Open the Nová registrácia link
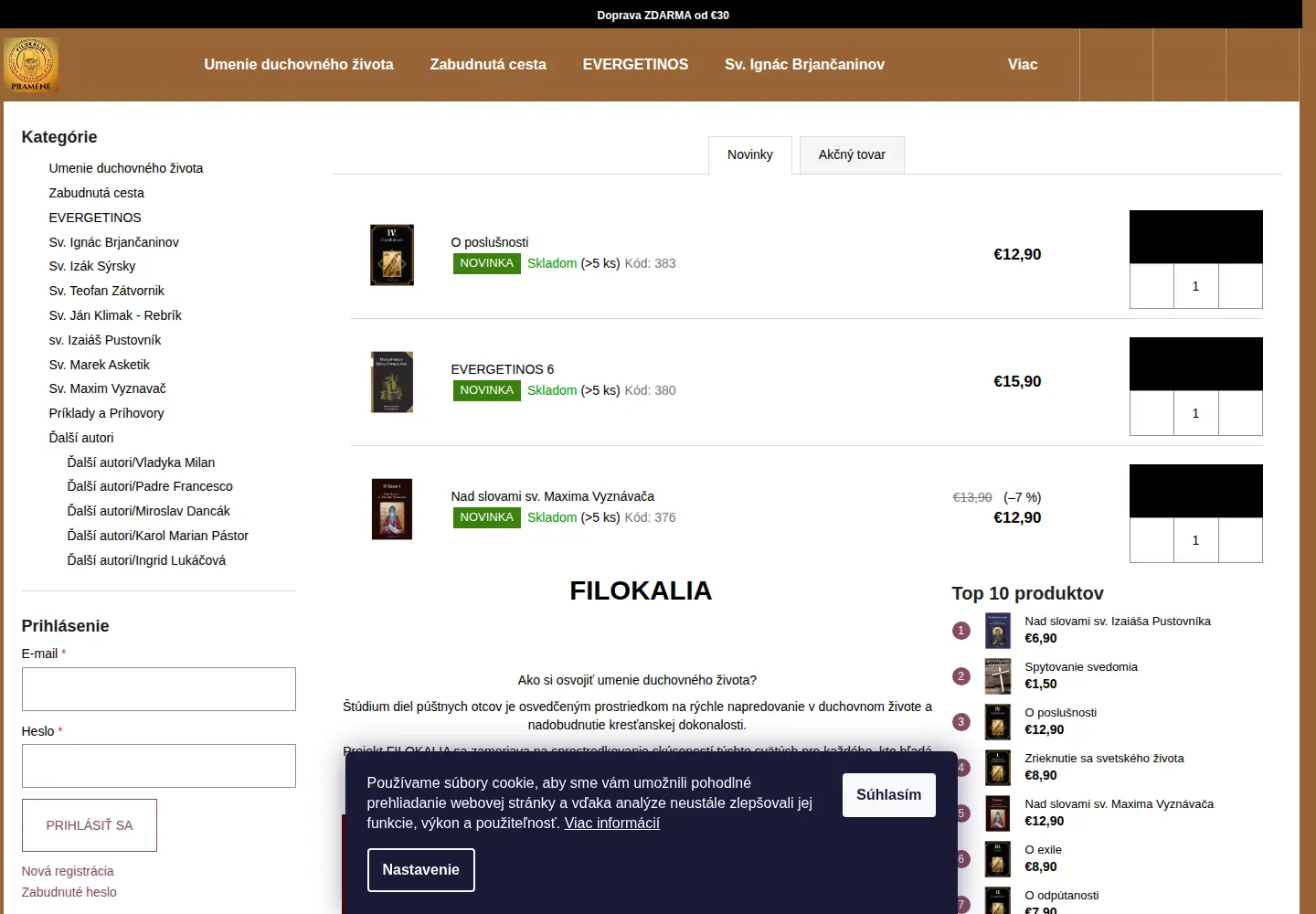The width and height of the screenshot is (1316, 914). coord(68,871)
